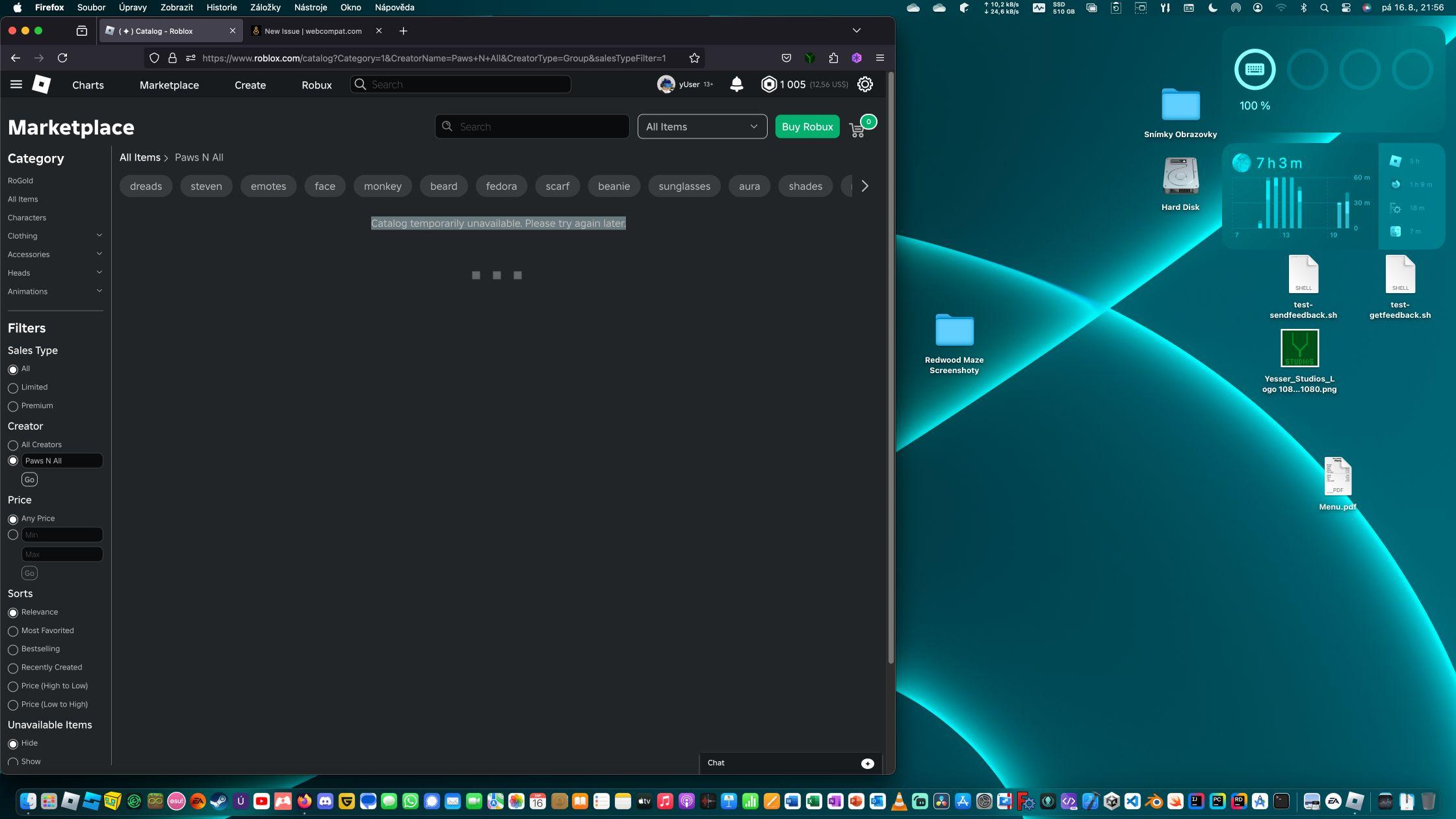List all tabs with the chevron
The height and width of the screenshot is (819, 1456).
tap(857, 31)
